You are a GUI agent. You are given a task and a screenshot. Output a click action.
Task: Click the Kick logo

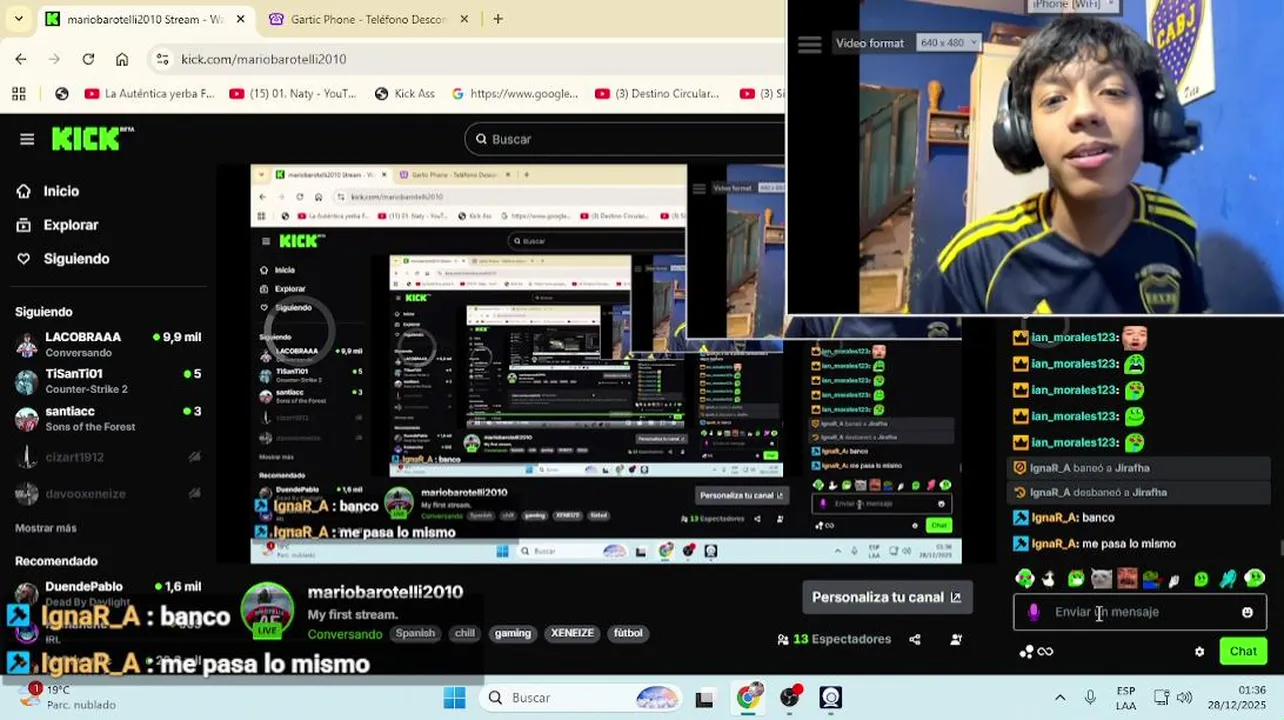91,138
